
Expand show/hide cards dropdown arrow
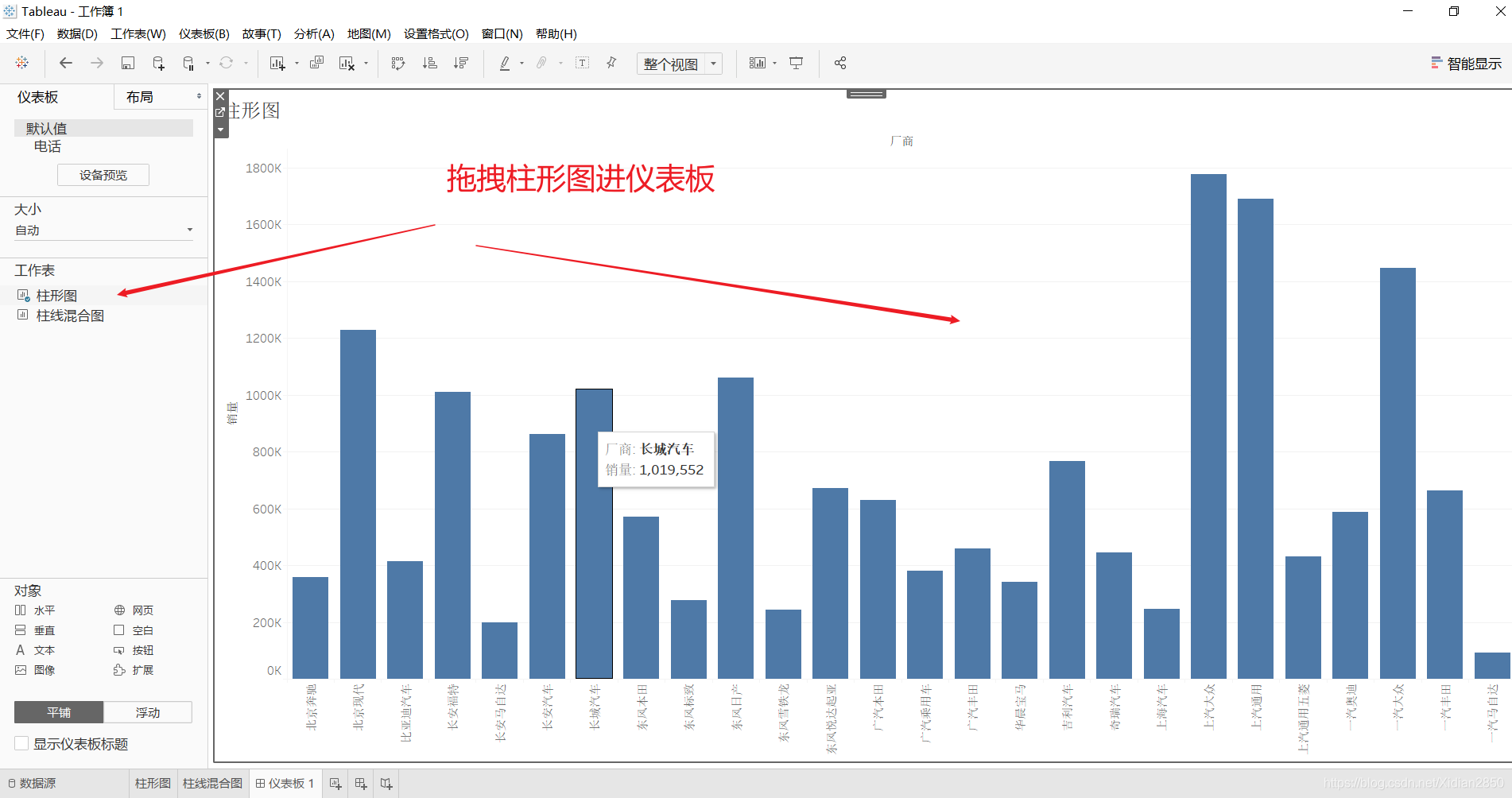tap(774, 63)
